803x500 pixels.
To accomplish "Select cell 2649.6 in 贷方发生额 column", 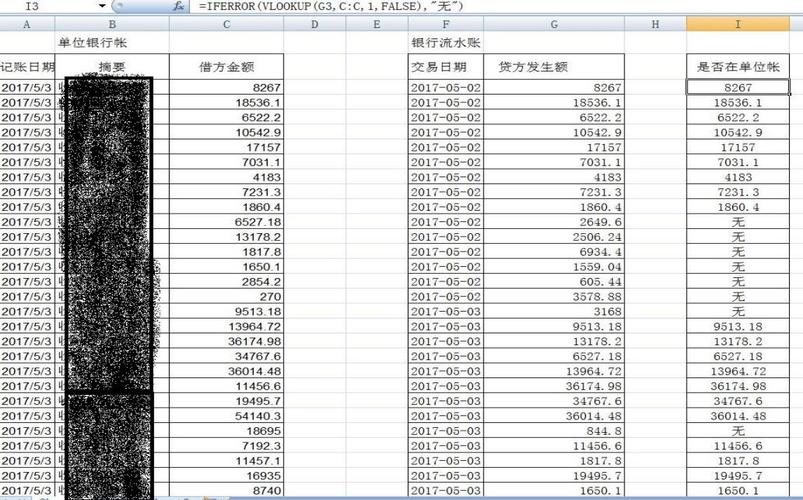I will tap(554, 221).
